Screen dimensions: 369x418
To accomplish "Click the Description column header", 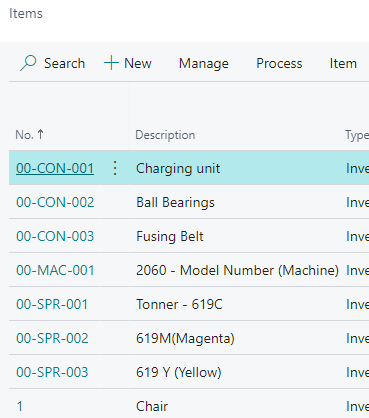I will [165, 135].
